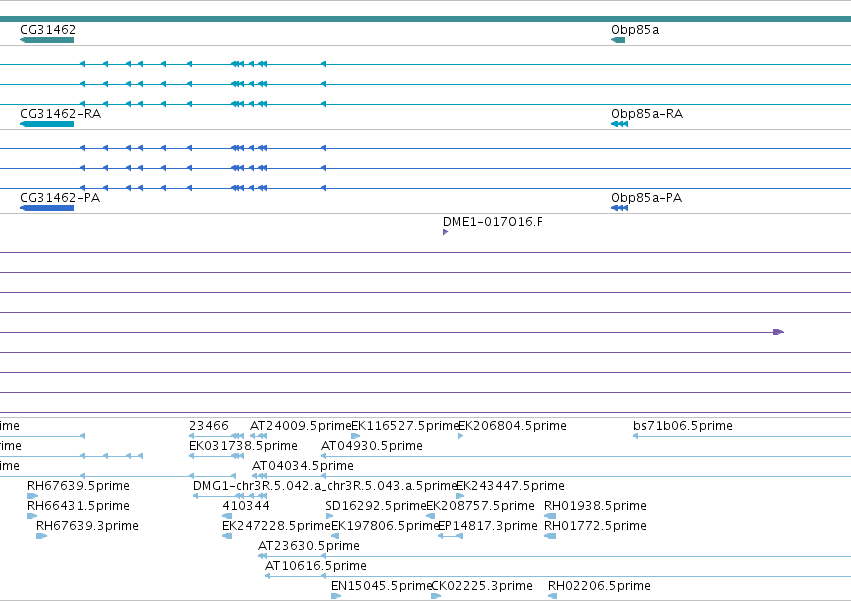The width and height of the screenshot is (851, 601).
Task: Open the feature labeled 410344
Action: pos(227,516)
